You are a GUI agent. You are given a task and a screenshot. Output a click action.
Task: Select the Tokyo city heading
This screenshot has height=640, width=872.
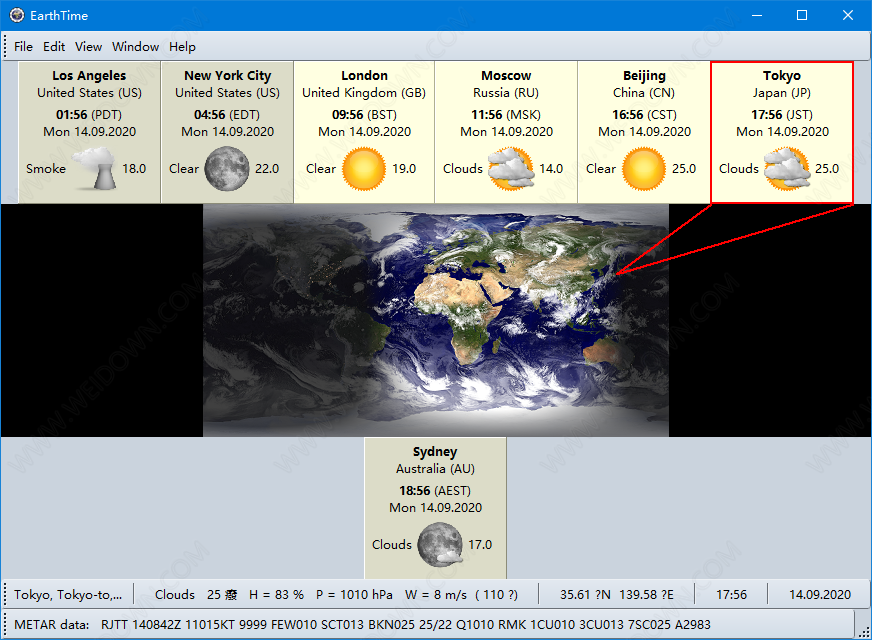pyautogui.click(x=782, y=76)
